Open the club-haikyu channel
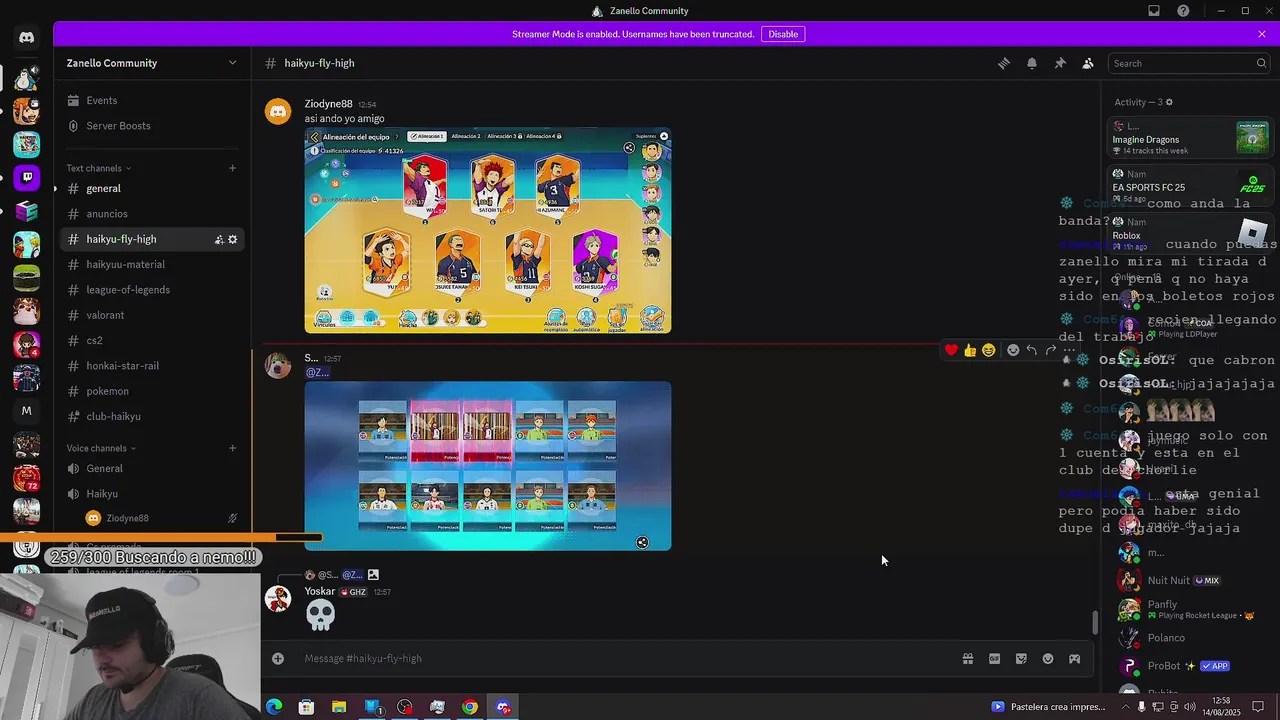The image size is (1280, 720). click(x=152, y=416)
